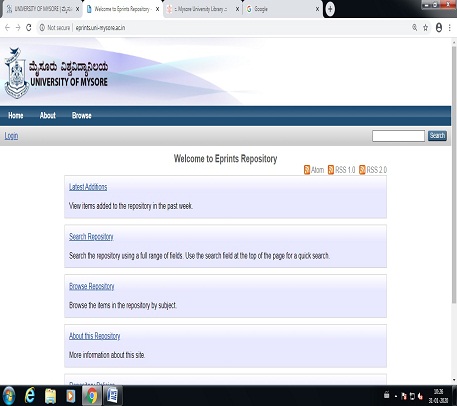Click text 'More information about this site.'
The width and height of the screenshot is (457, 406).
tap(107, 355)
